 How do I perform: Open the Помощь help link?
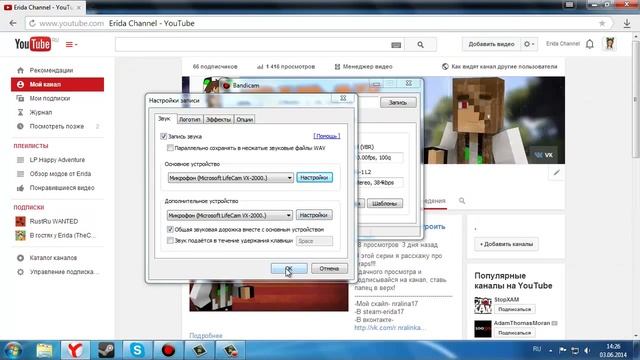tap(327, 136)
